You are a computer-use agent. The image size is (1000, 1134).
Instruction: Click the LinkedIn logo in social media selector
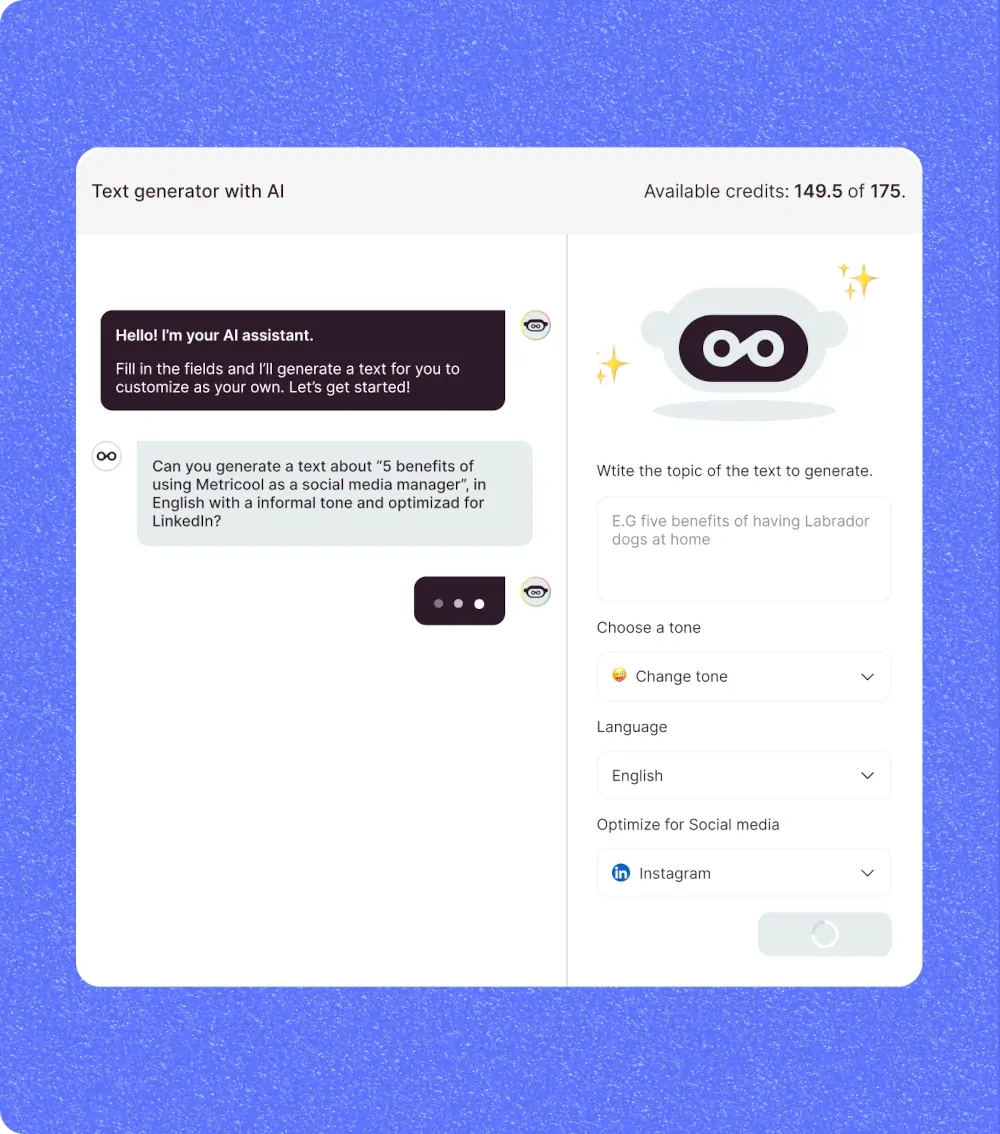[x=621, y=873]
